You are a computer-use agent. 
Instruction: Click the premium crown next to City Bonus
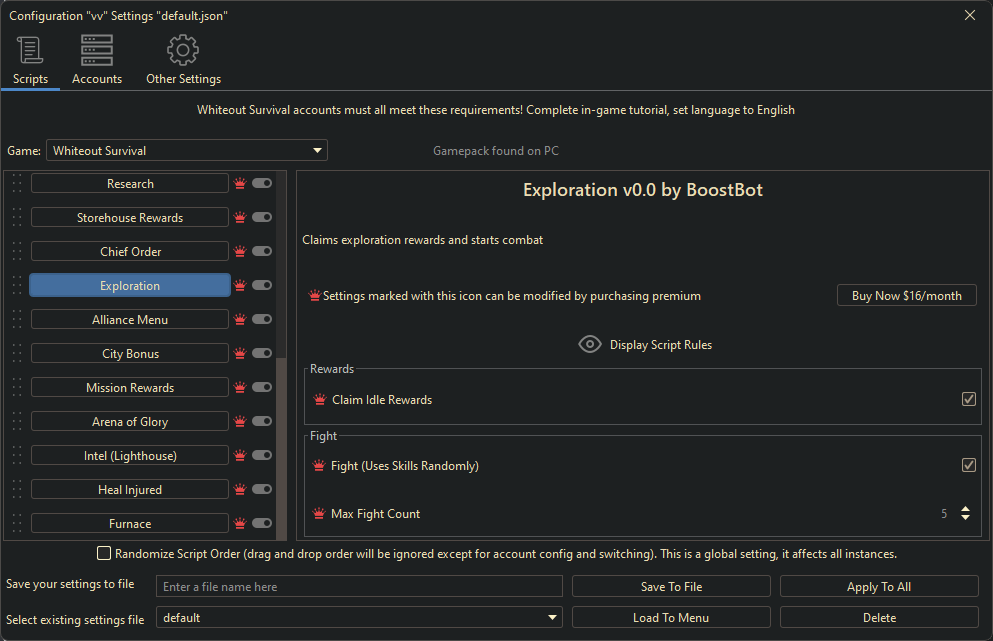240,353
